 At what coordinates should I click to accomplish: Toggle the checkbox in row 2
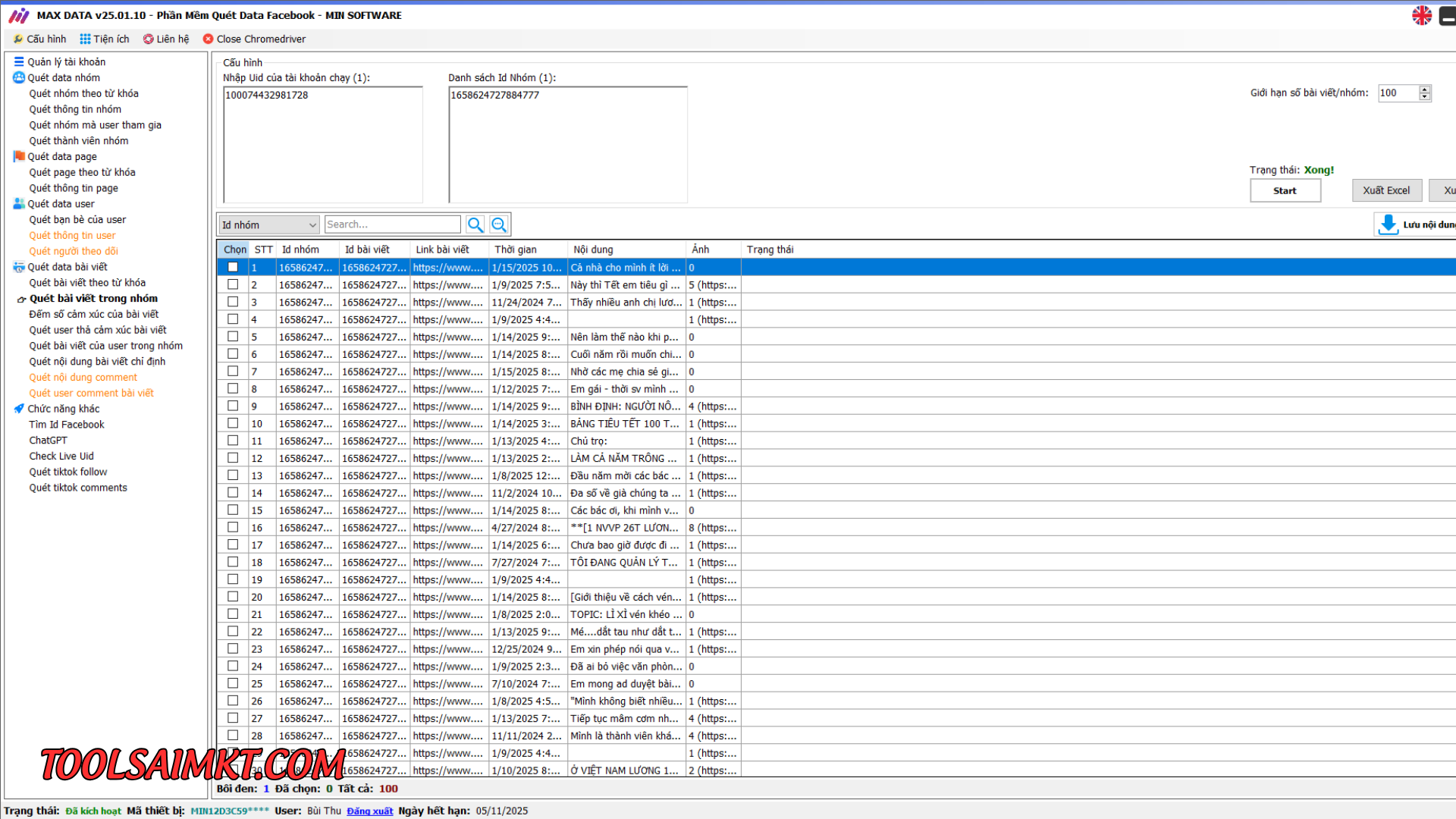pyautogui.click(x=233, y=284)
